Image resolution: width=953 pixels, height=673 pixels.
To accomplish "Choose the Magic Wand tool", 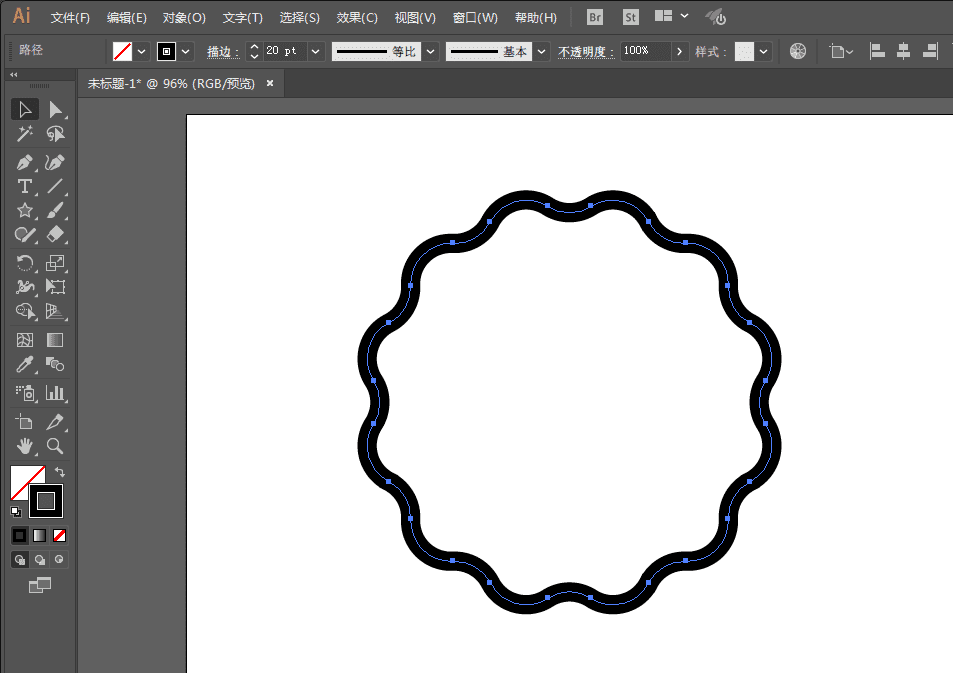I will pyautogui.click(x=25, y=134).
